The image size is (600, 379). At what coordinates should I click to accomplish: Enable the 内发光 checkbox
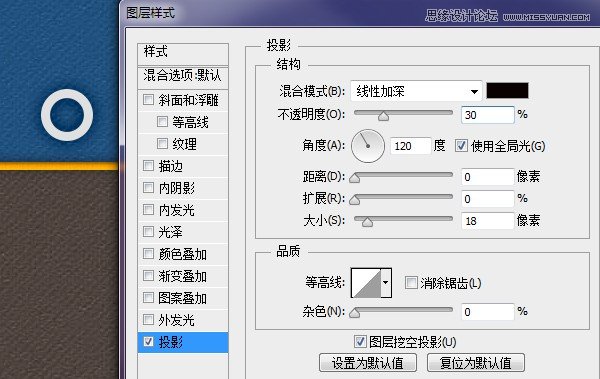pos(148,209)
